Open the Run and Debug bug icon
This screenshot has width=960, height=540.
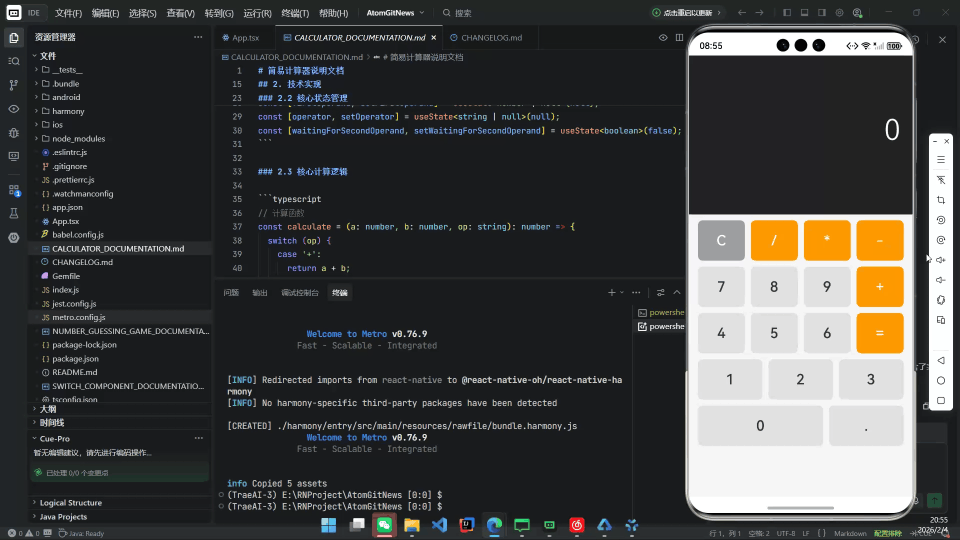[x=13, y=133]
